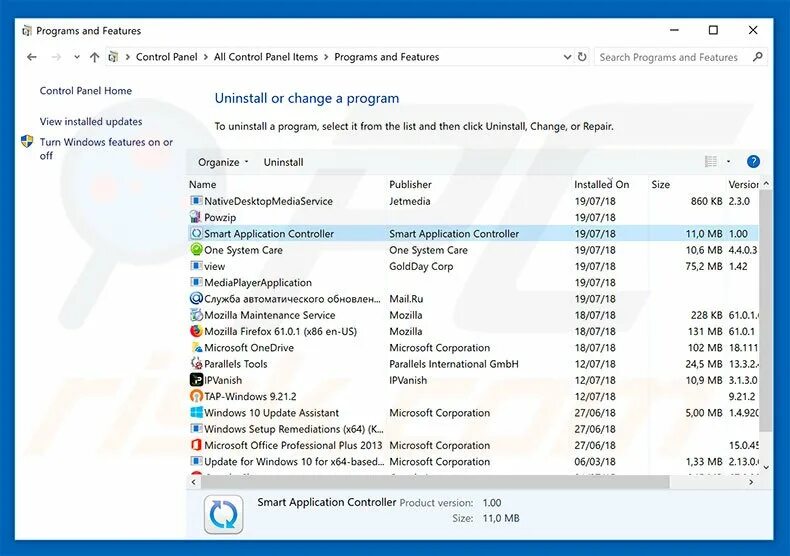790x556 pixels.
Task: Click the Mozilla Maintenance Service icon
Action: coord(196,315)
